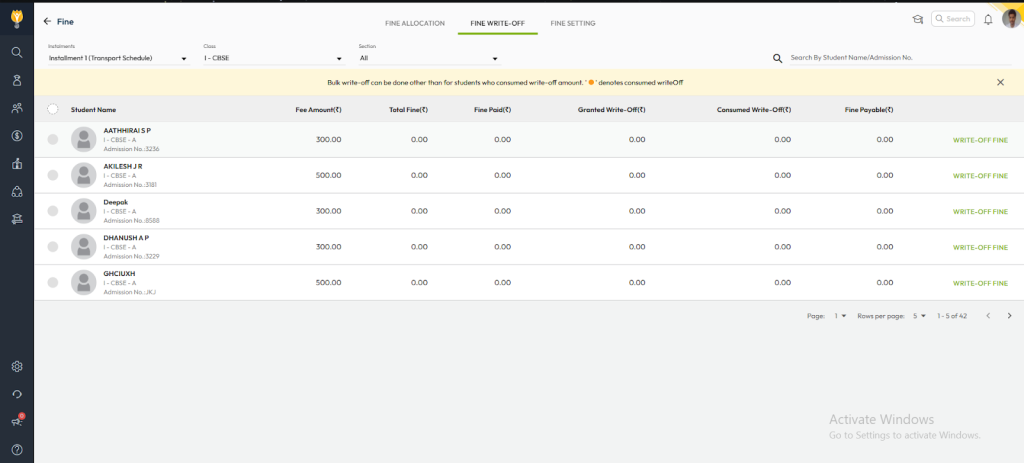1024x463 pixels.
Task: Click Write-Off Fine for AKILESH J R
Action: [979, 175]
